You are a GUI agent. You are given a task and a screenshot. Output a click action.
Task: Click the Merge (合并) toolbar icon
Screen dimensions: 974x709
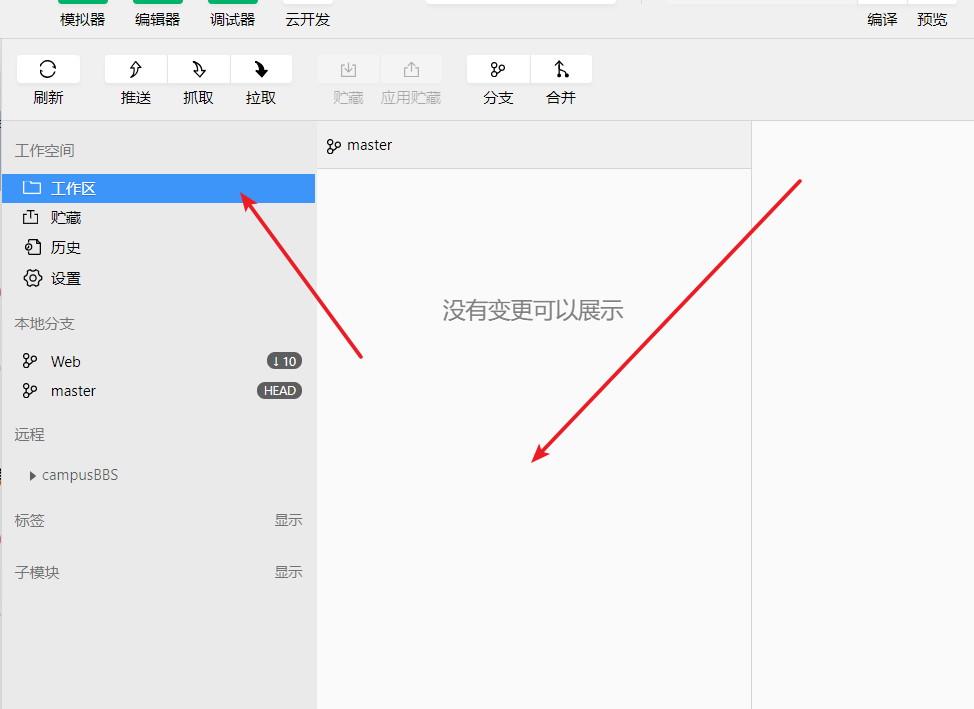click(561, 69)
